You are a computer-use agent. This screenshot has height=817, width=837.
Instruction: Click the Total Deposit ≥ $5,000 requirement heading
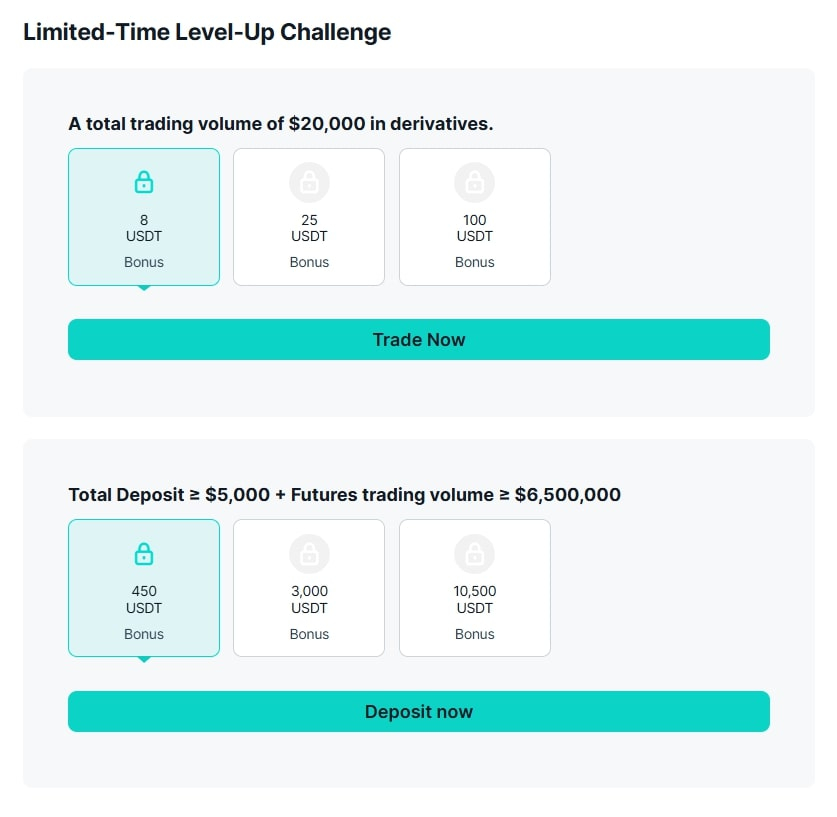[344, 494]
